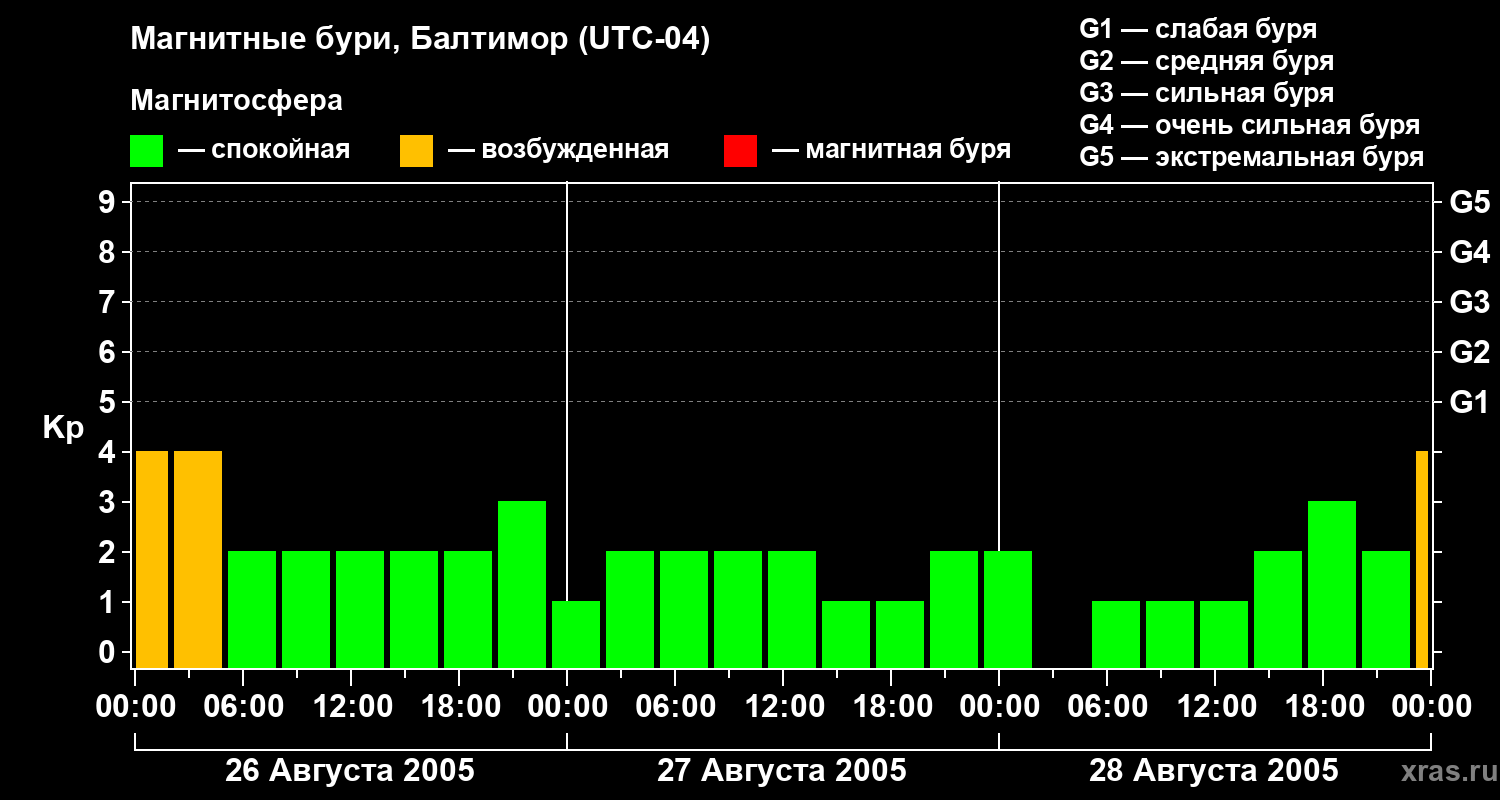
Task: Click the '27 Августа 2005' date label
Action: (x=782, y=771)
